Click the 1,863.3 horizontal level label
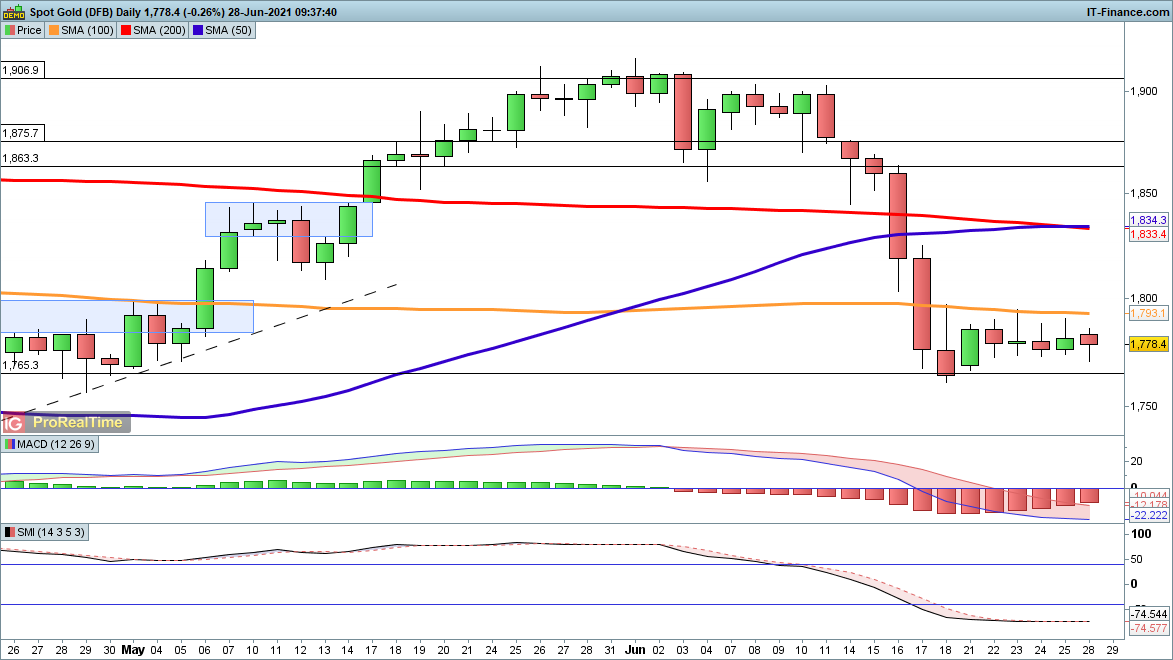Image resolution: width=1173 pixels, height=660 pixels. click(x=20, y=158)
